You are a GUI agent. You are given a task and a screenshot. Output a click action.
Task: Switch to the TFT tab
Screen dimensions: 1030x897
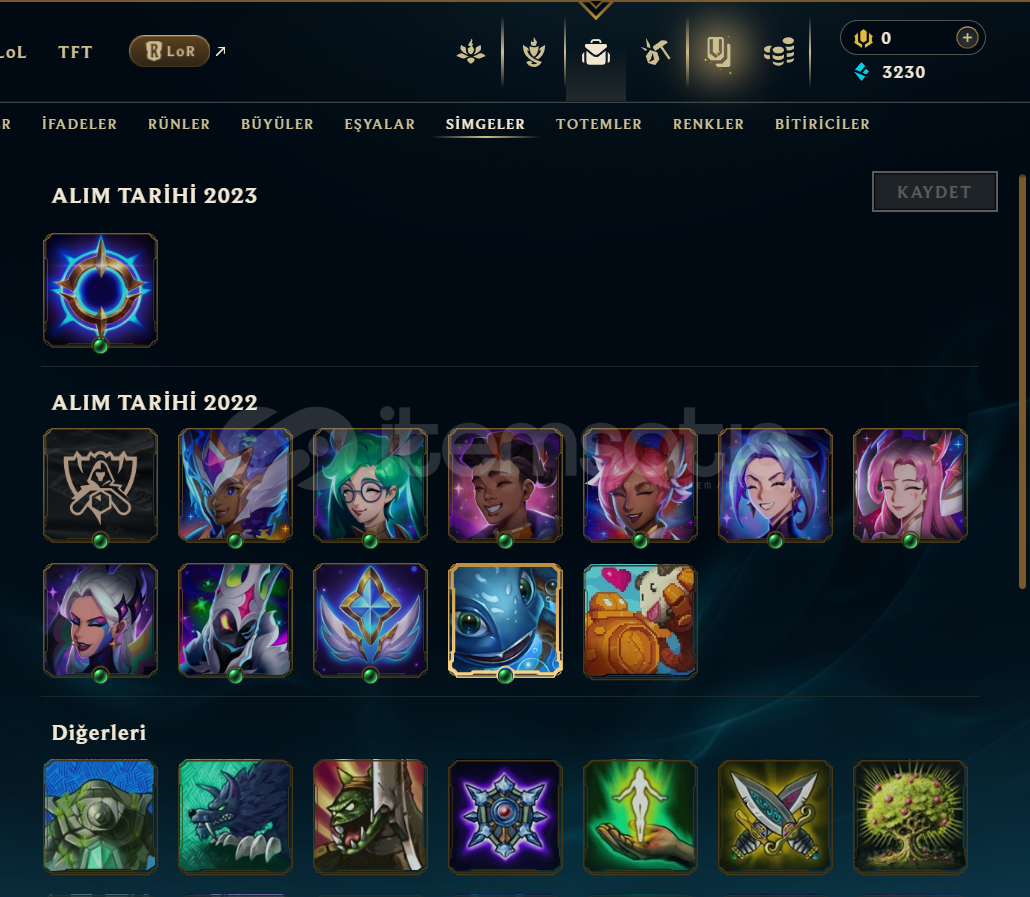point(75,52)
